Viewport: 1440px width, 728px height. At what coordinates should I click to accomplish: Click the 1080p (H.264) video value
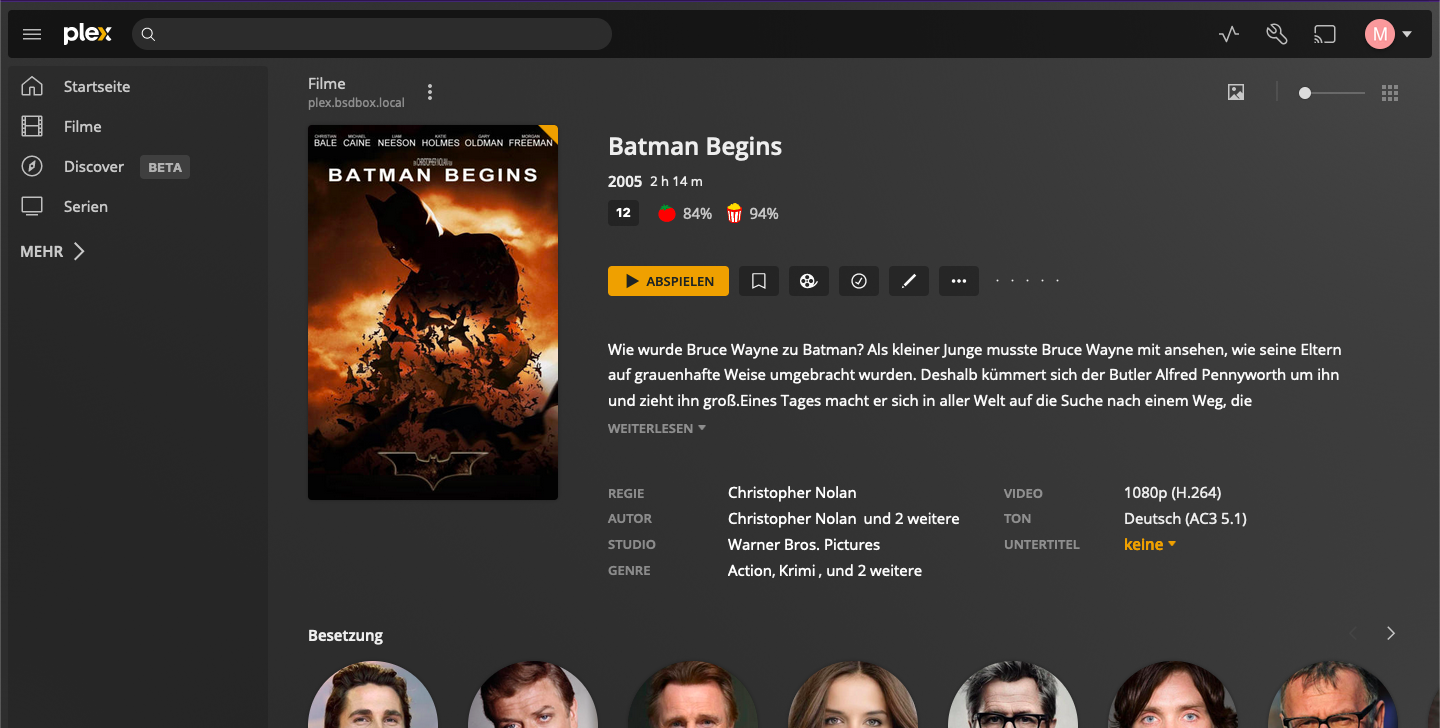(x=1172, y=492)
